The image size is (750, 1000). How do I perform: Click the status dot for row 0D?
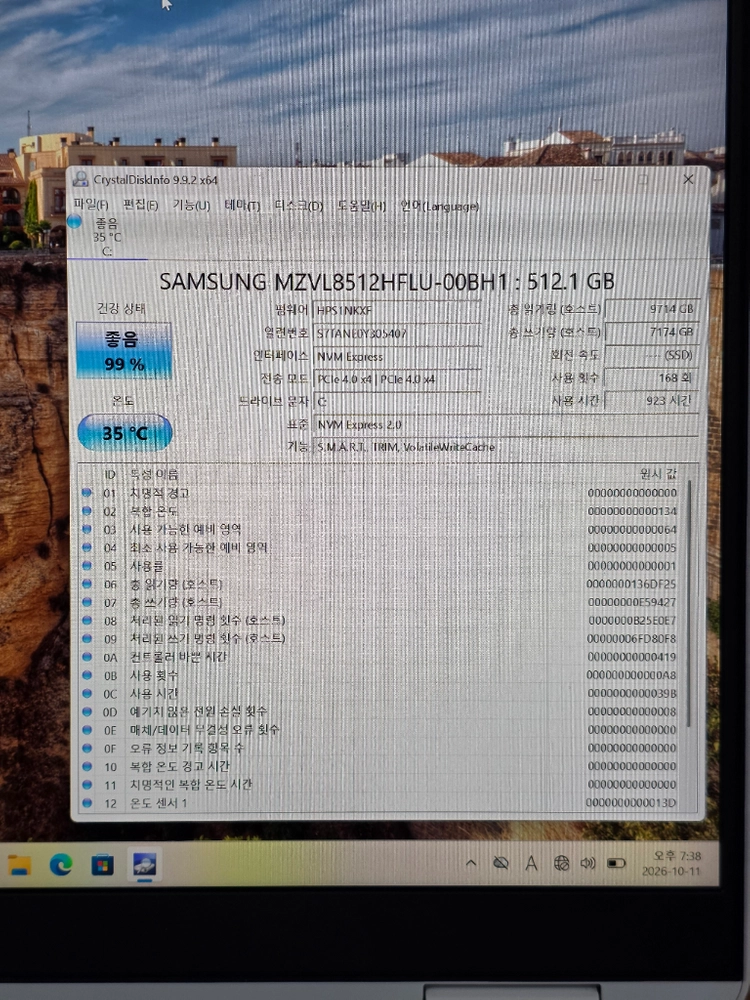pos(87,711)
